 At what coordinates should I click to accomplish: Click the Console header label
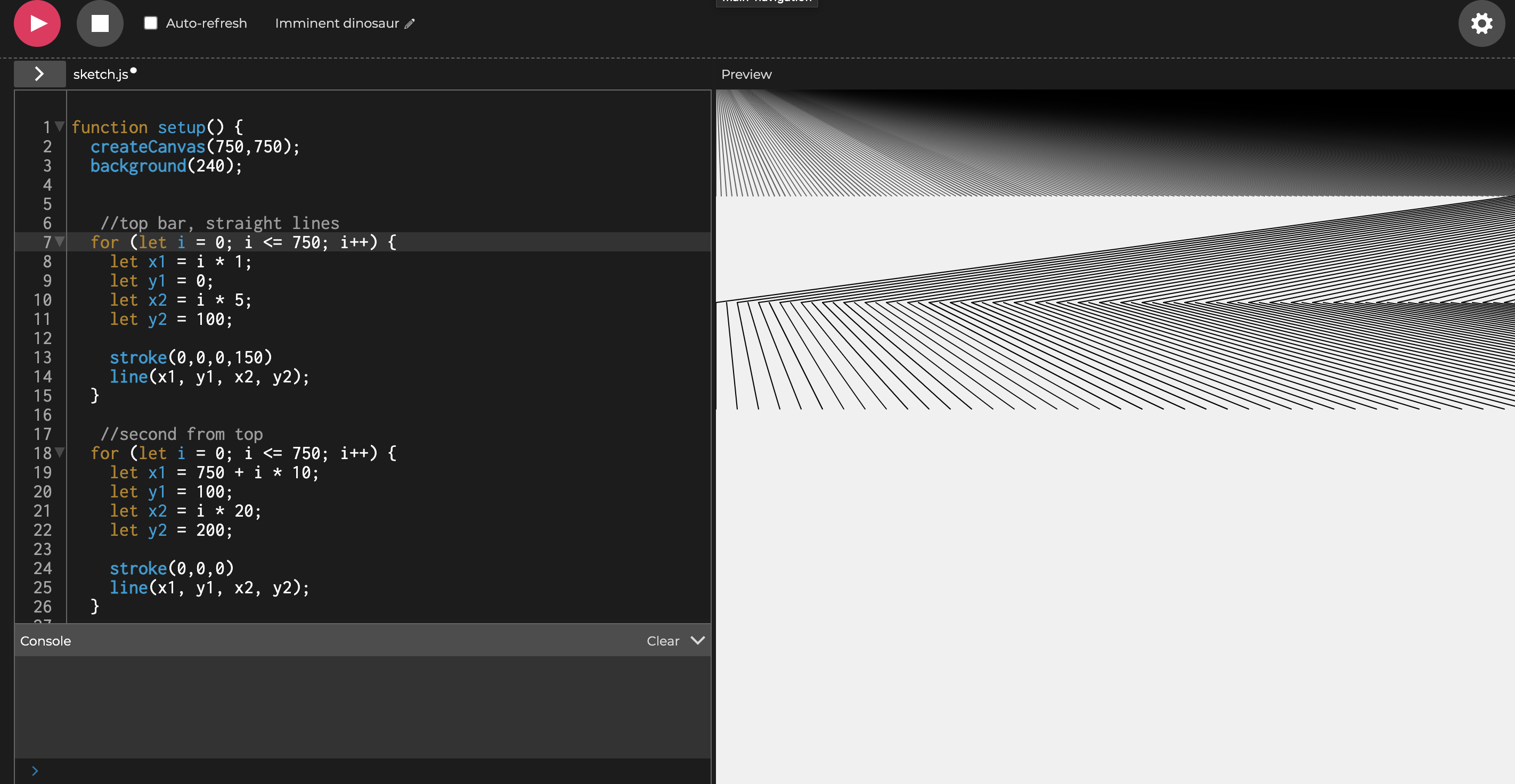(45, 641)
